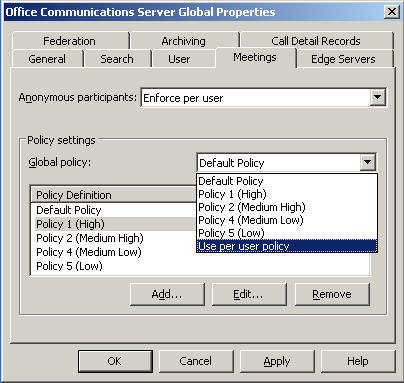Screen dimensions: 404x383
Task: Select Use per user policy option
Action: pos(287,246)
